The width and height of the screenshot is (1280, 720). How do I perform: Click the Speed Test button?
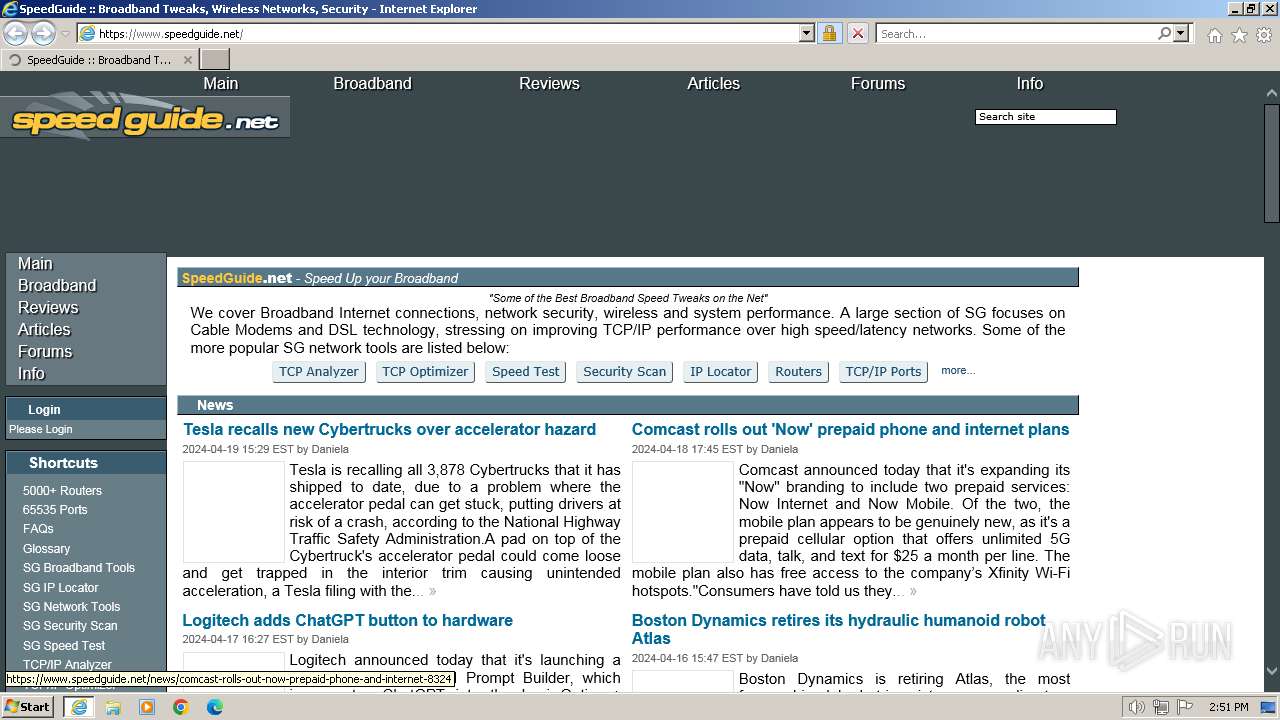pos(526,372)
